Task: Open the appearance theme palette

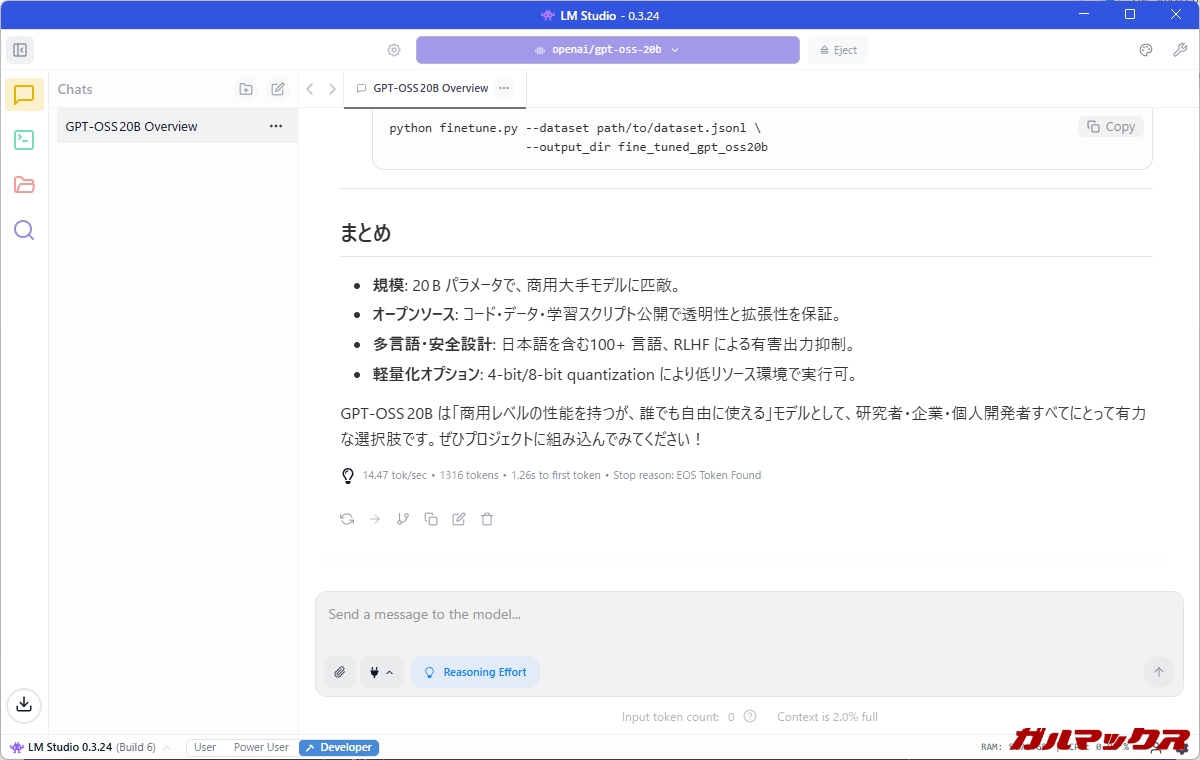Action: (x=1146, y=50)
